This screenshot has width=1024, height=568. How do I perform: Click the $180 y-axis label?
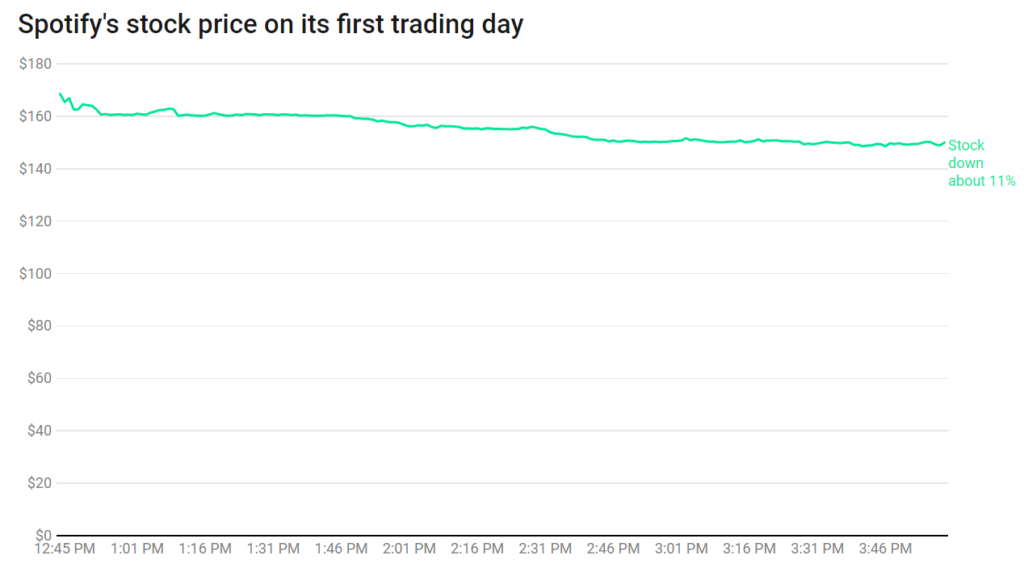click(x=35, y=65)
